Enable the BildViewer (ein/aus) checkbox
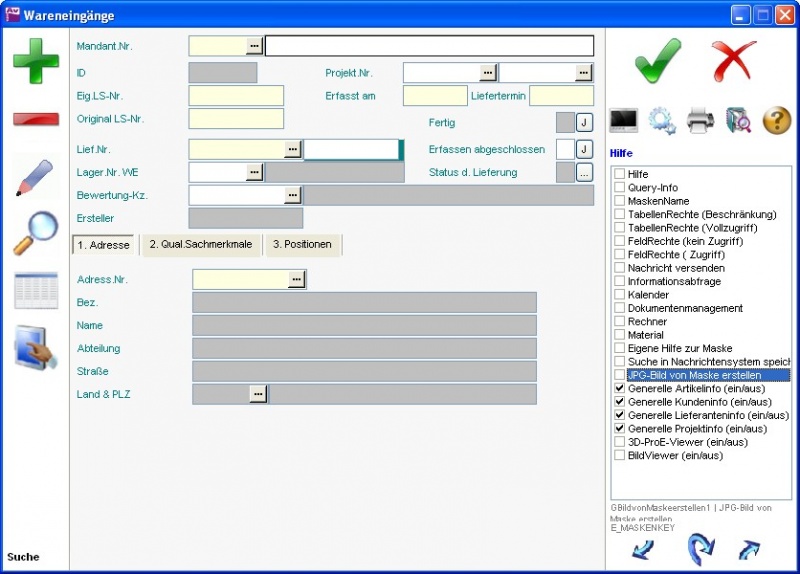Image resolution: width=800 pixels, height=574 pixels. (x=620, y=456)
